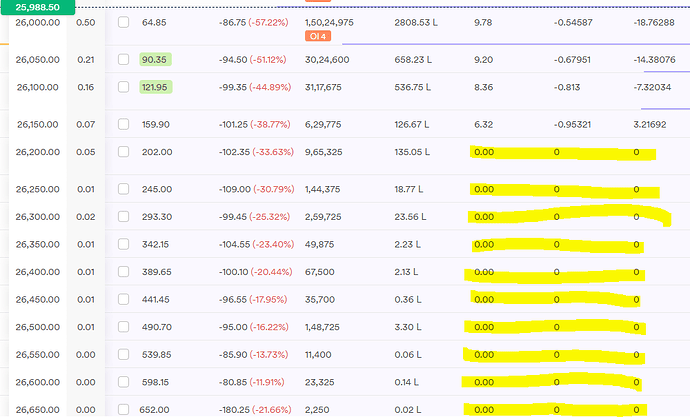Click the green highlighted 121.95 price
690x417 pixels.
[x=157, y=87]
